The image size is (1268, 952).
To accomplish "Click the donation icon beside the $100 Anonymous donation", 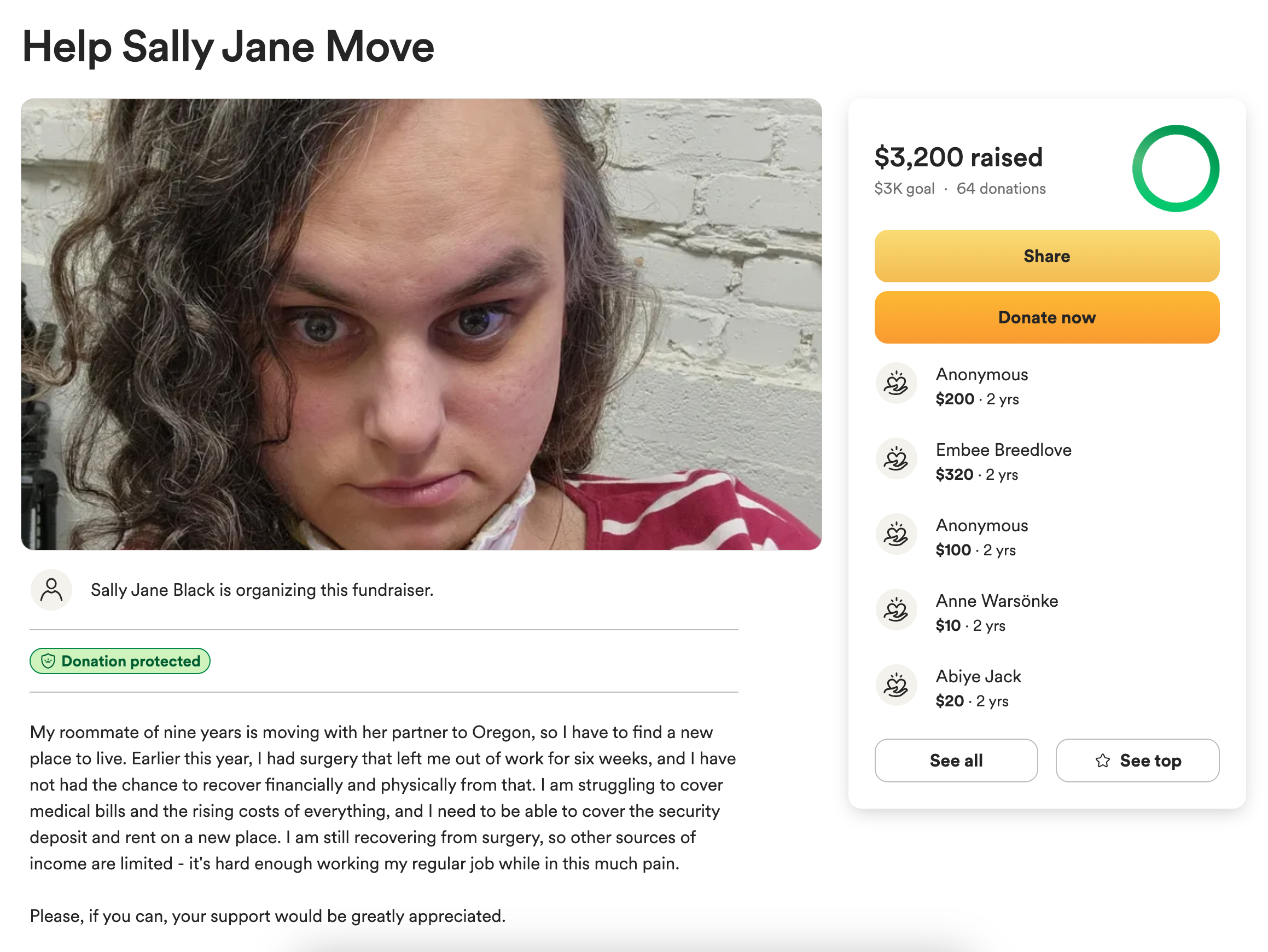I will tap(896, 535).
